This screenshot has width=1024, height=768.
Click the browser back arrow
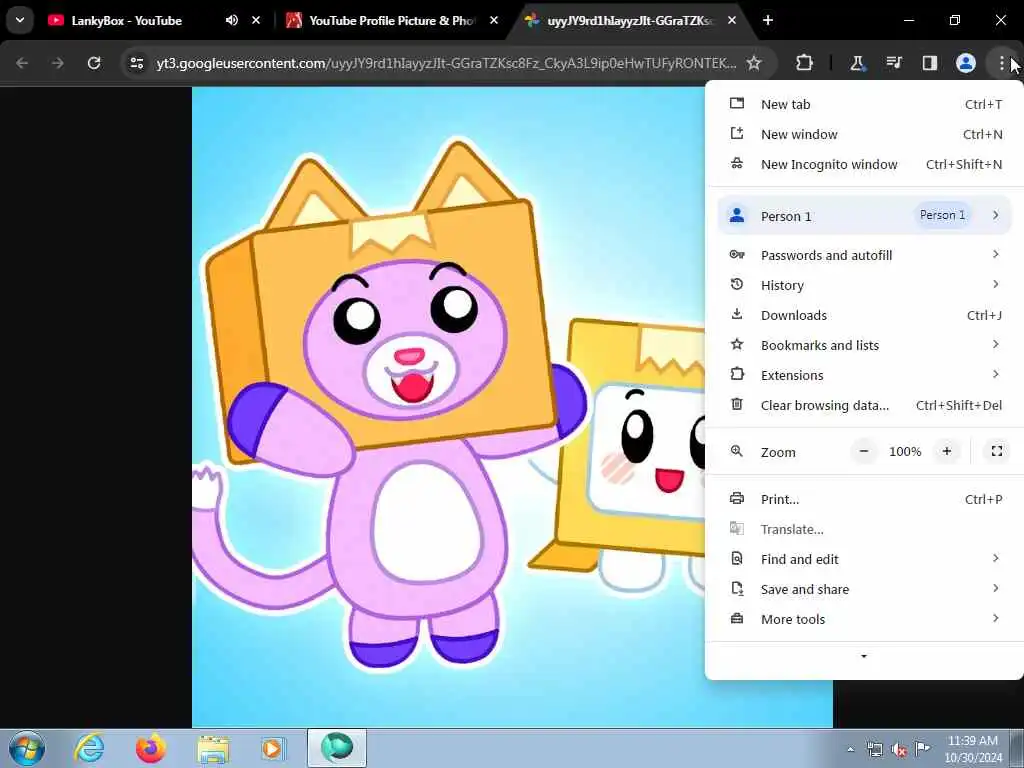coord(22,63)
